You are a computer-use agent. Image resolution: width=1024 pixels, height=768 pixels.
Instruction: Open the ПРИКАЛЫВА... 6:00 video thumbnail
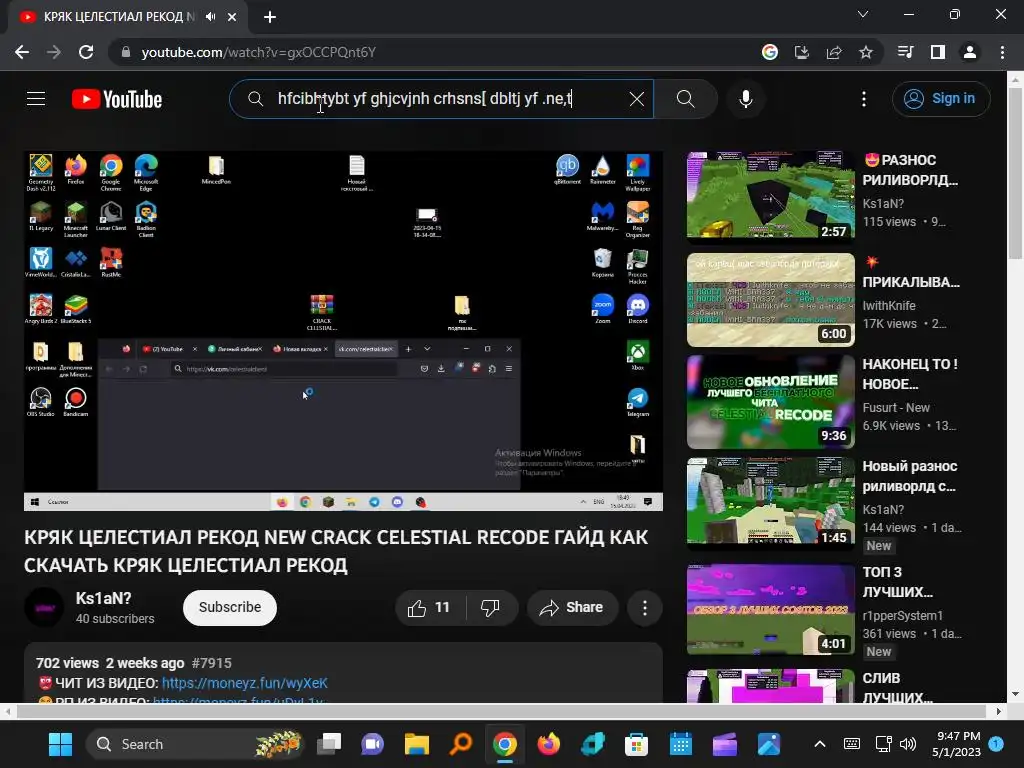coord(771,300)
